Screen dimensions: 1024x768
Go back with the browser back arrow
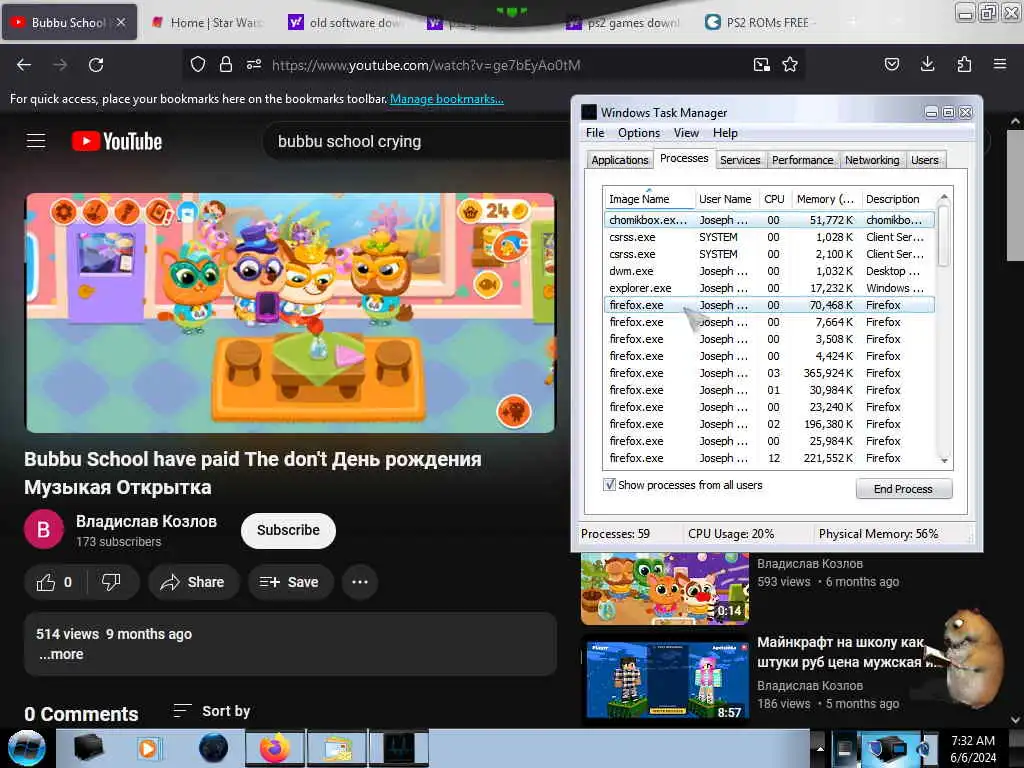(x=24, y=65)
